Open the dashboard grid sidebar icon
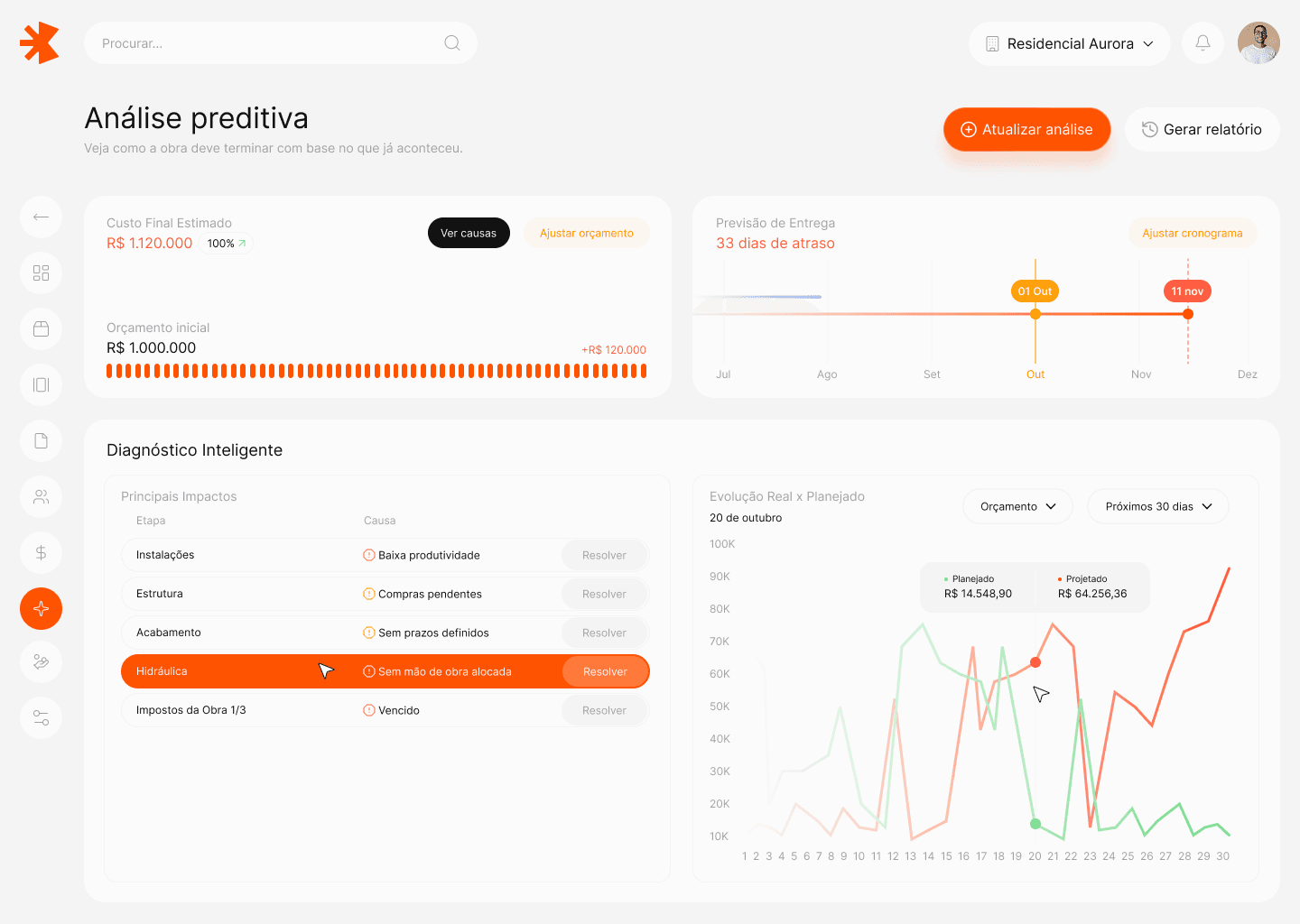The image size is (1300, 924). pos(41,273)
